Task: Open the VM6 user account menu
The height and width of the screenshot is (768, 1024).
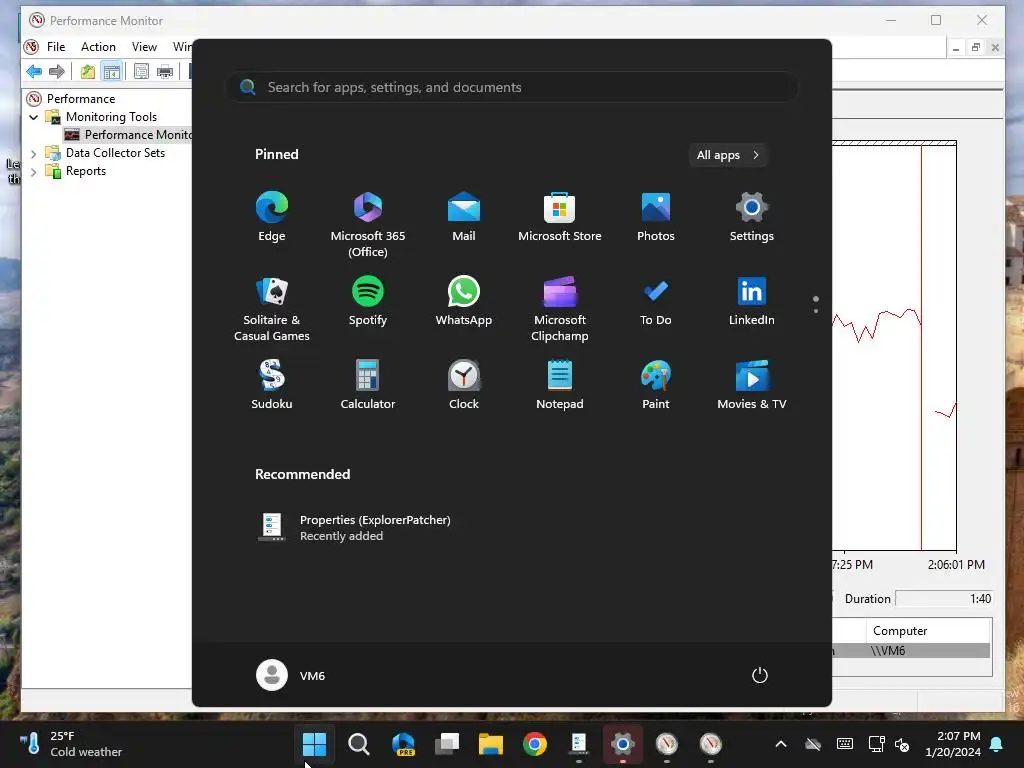Action: pos(291,675)
